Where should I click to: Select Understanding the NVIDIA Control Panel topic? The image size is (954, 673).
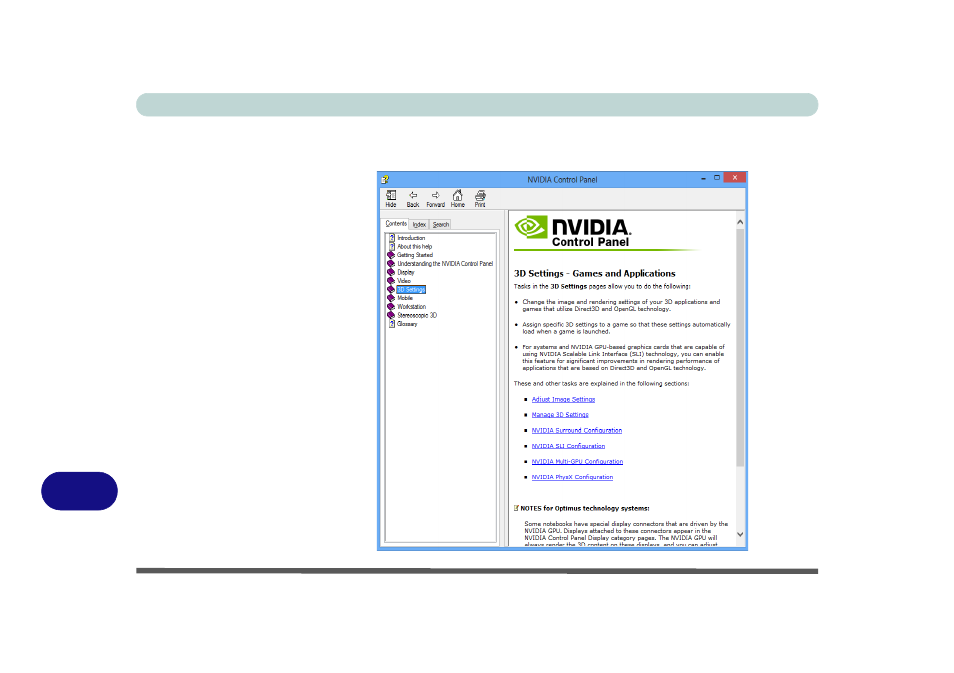point(445,263)
